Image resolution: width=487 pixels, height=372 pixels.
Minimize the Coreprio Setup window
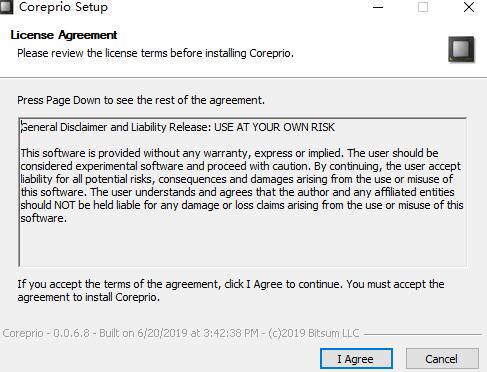[378, 7]
